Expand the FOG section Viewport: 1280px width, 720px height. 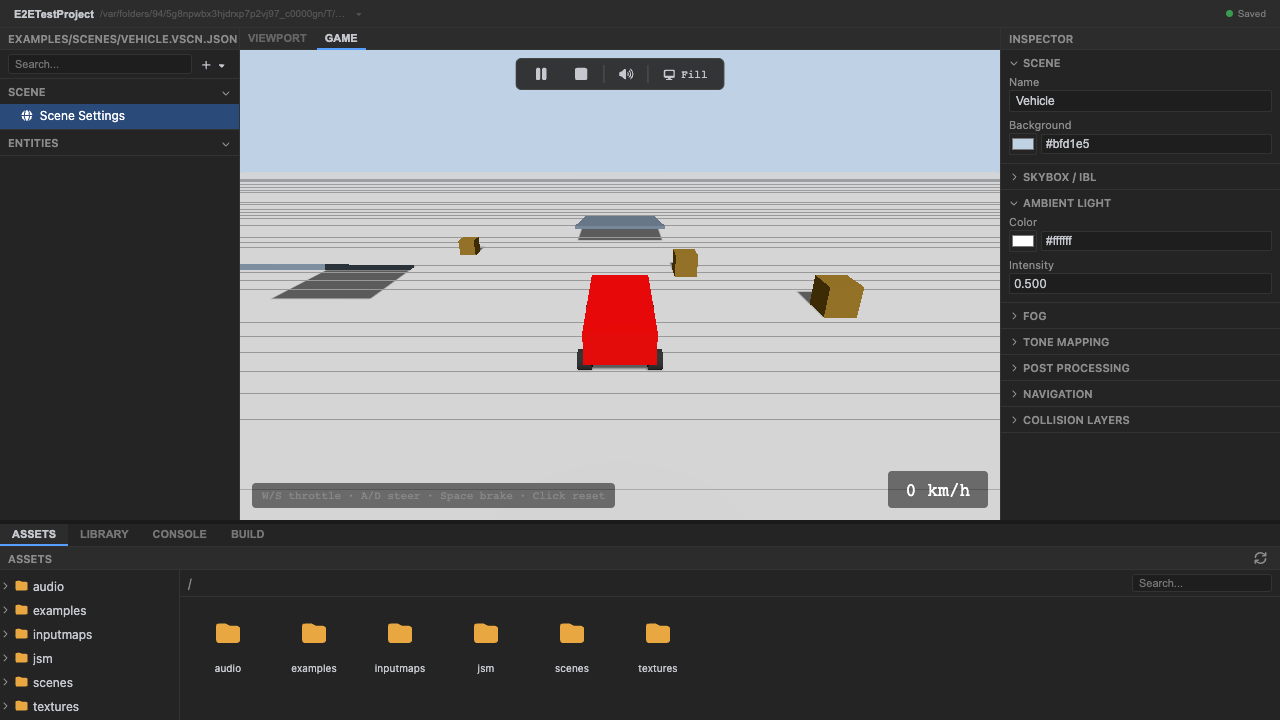coord(1015,316)
